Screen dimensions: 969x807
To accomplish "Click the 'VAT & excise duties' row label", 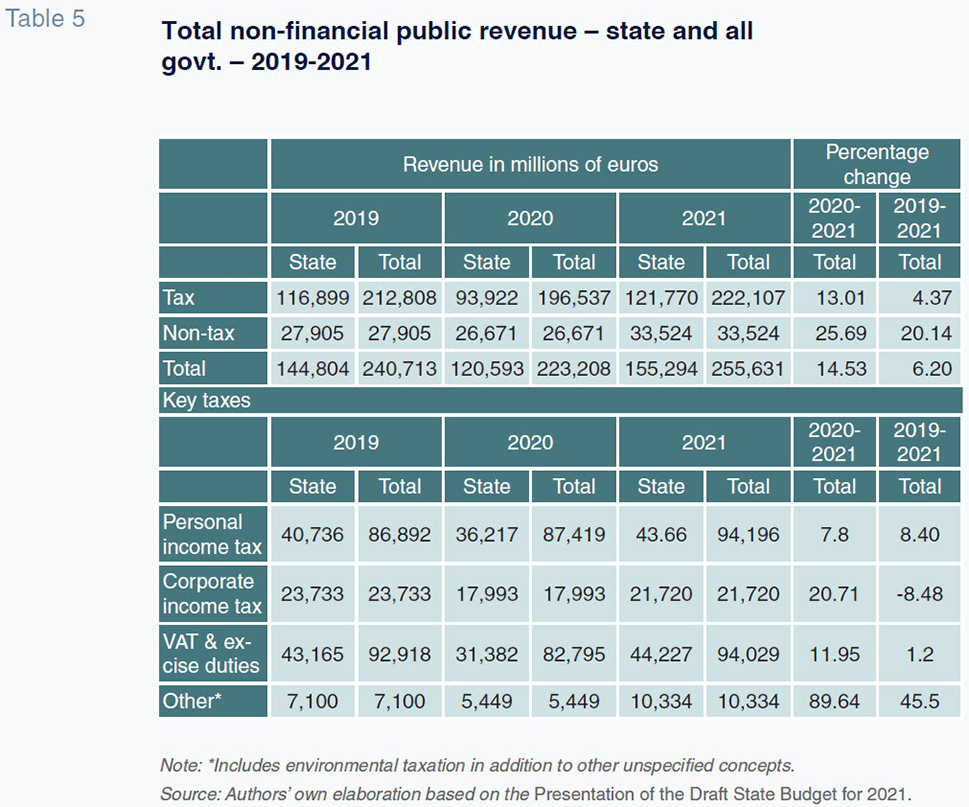I will click(213, 654).
